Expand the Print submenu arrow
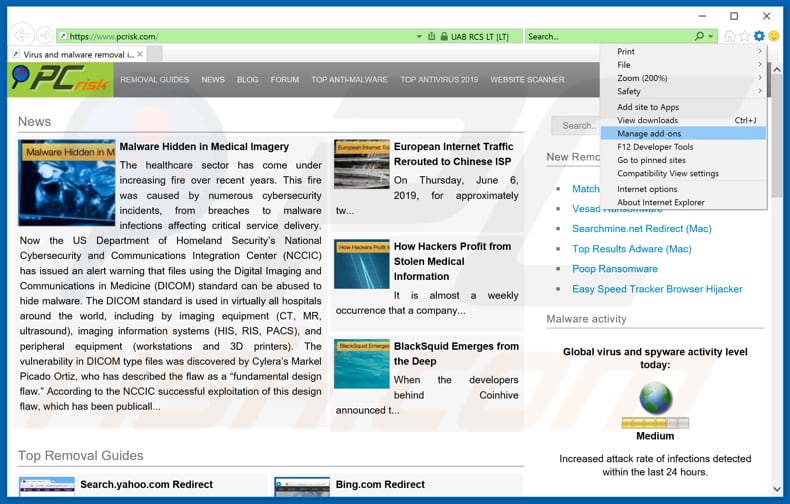 tap(760, 51)
